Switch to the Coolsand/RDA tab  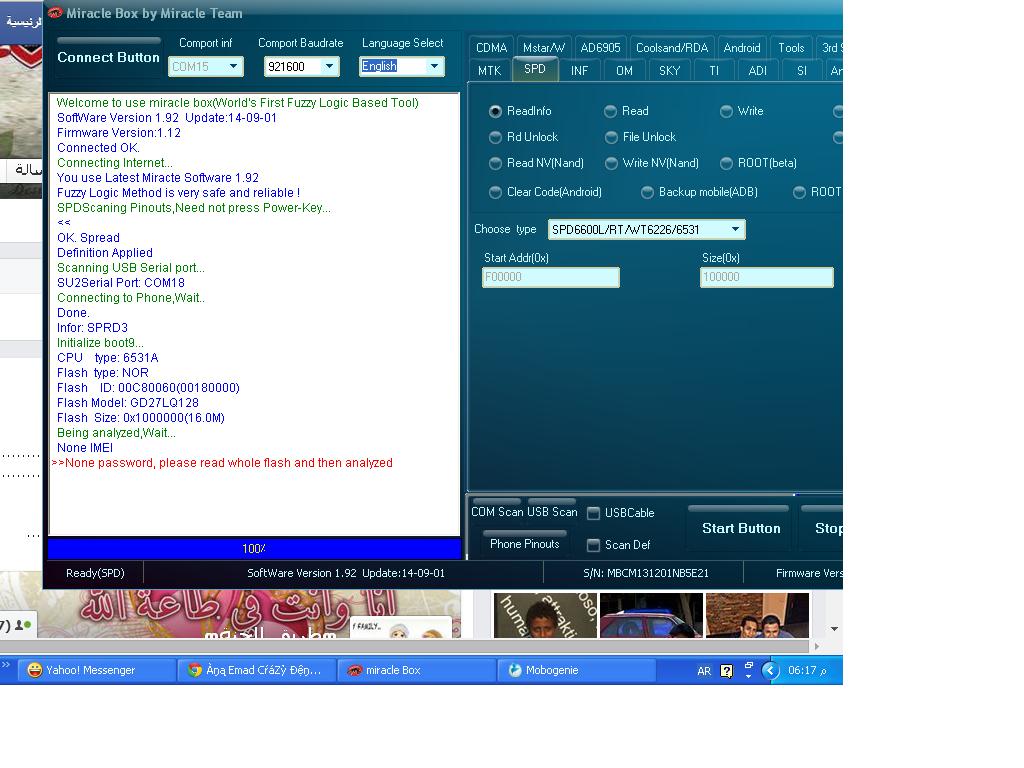click(672, 48)
